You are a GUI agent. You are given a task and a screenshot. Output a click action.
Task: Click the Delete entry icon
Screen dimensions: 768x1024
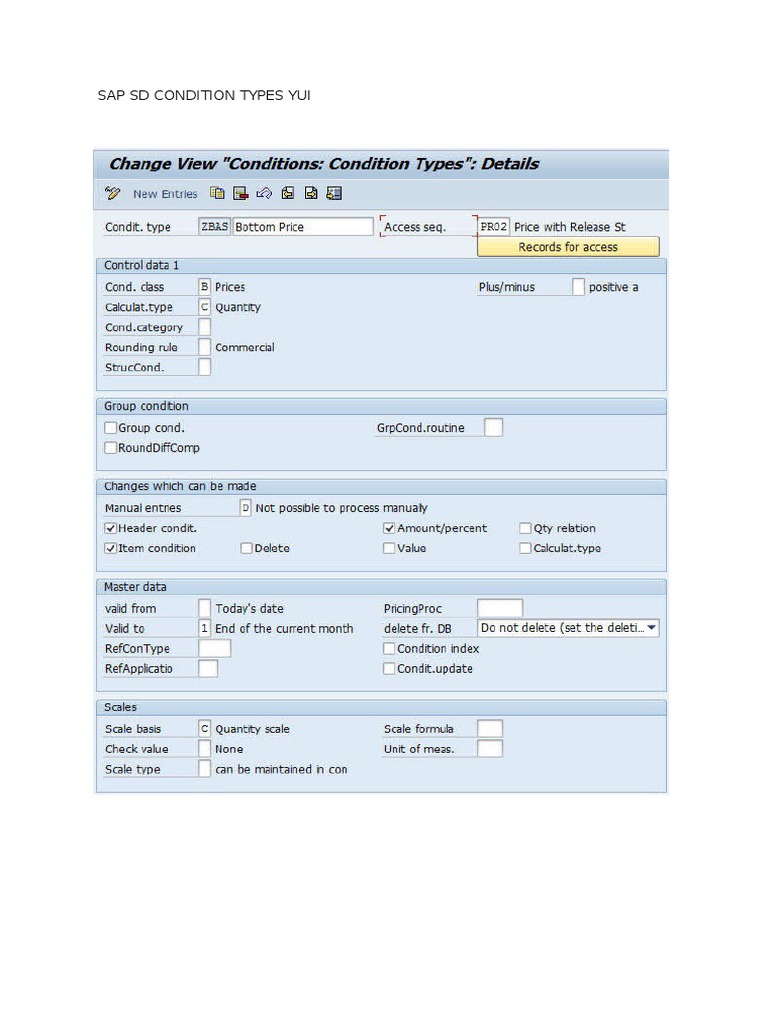[x=241, y=193]
